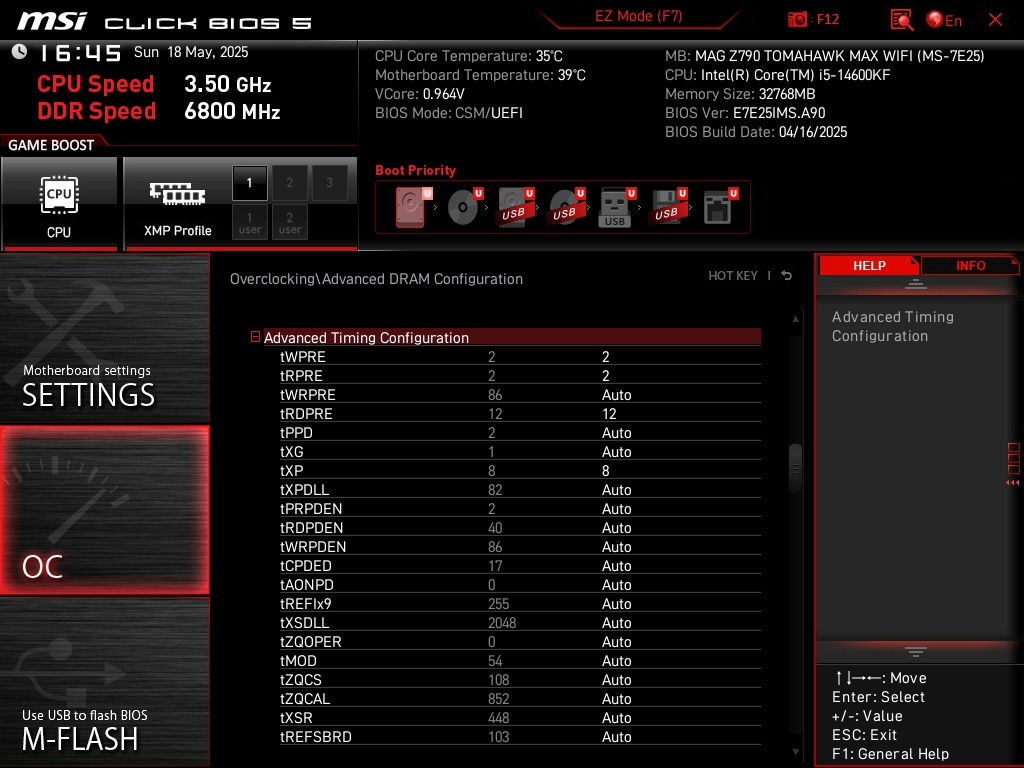Collapse Advanced Timing Configuration section
The width and height of the screenshot is (1024, 768).
(x=255, y=337)
